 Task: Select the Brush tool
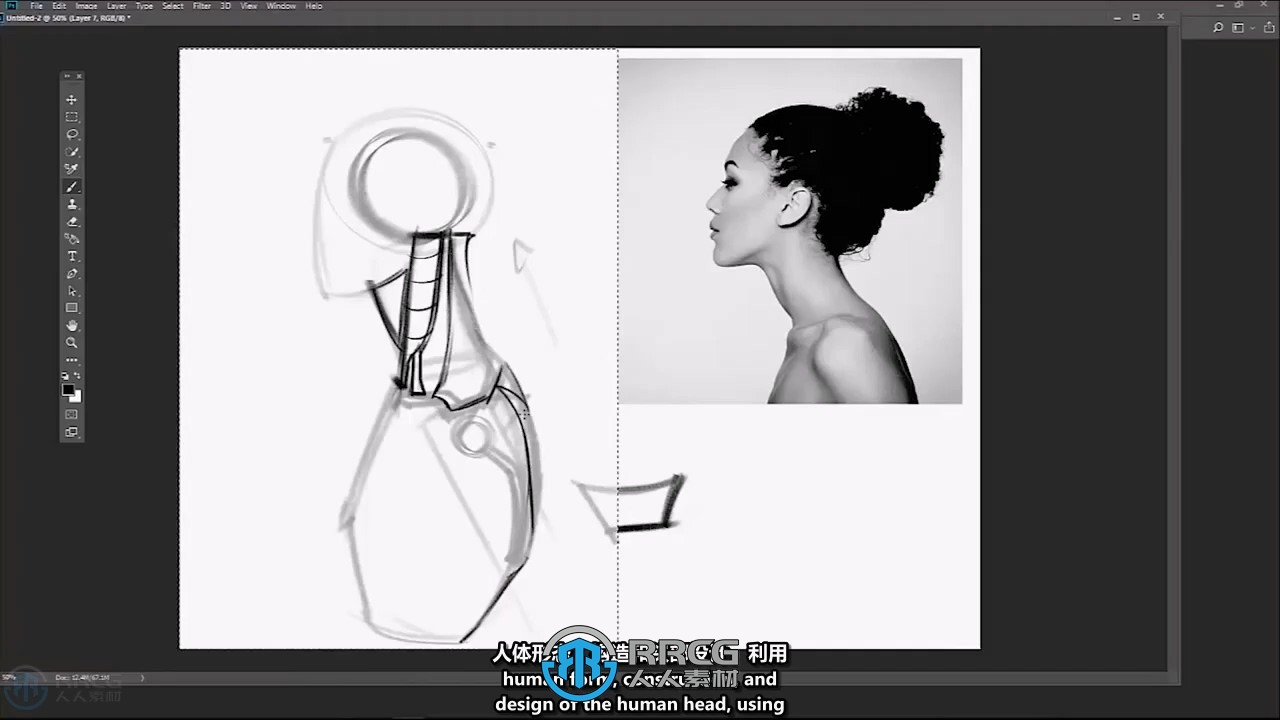72,187
